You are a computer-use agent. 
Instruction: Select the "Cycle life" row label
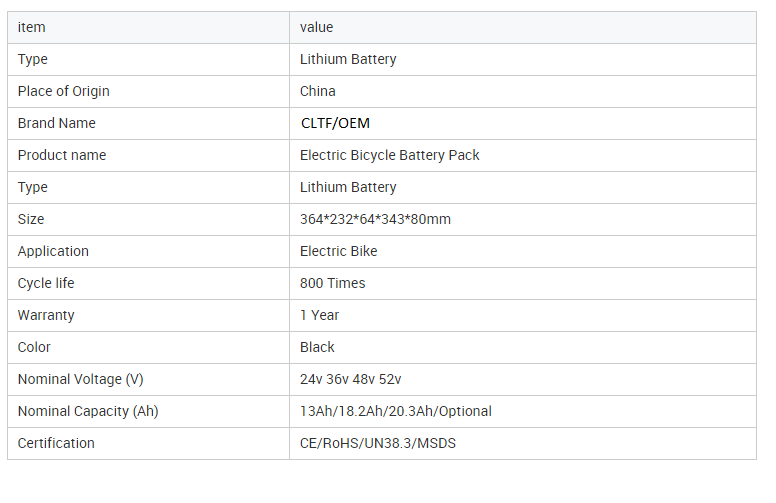(46, 283)
